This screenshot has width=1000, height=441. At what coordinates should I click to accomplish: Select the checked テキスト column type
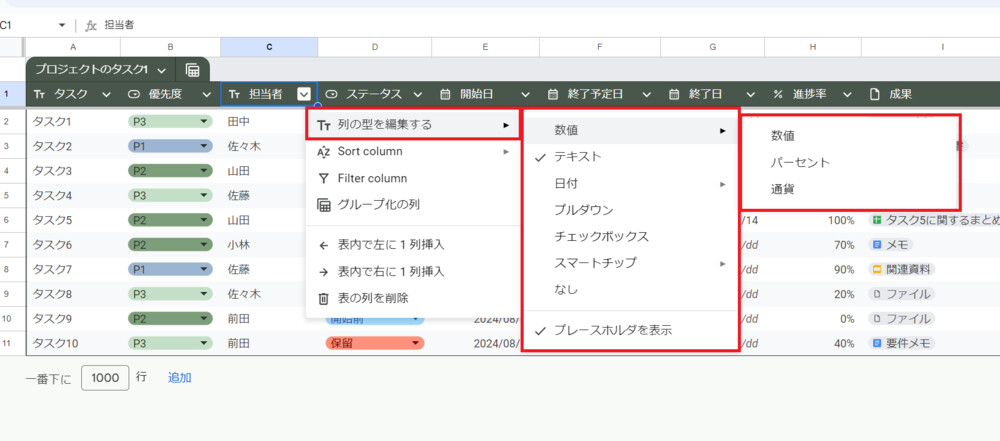(x=577, y=157)
